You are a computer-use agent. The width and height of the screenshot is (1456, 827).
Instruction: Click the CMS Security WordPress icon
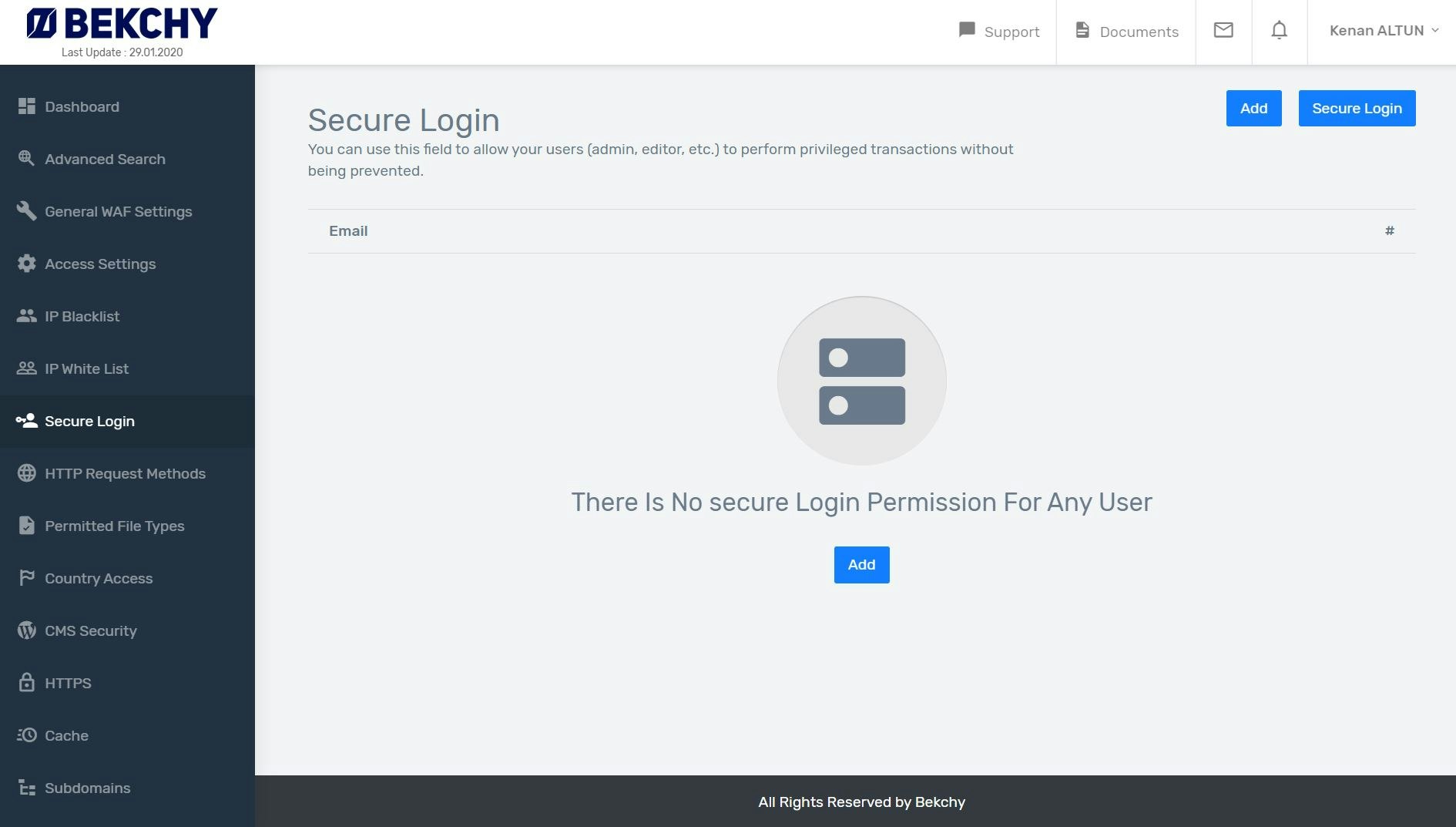tap(27, 630)
